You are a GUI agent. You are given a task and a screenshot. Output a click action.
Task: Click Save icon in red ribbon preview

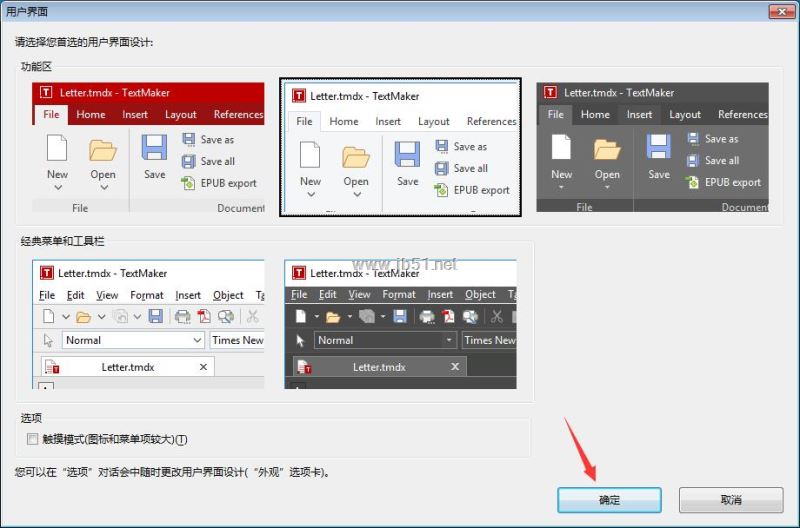coord(154,148)
